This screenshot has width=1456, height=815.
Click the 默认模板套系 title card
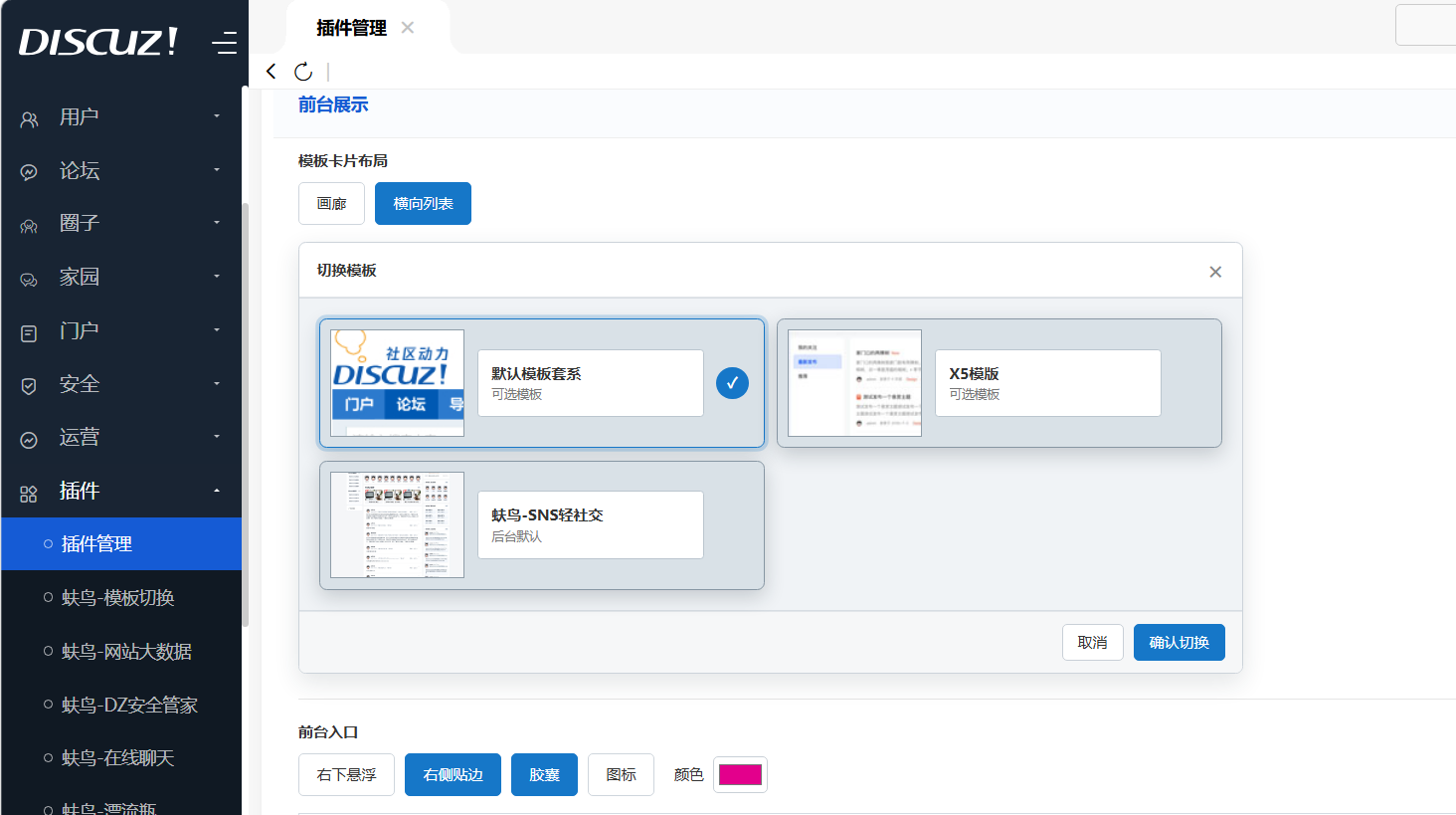pyautogui.click(x=591, y=383)
